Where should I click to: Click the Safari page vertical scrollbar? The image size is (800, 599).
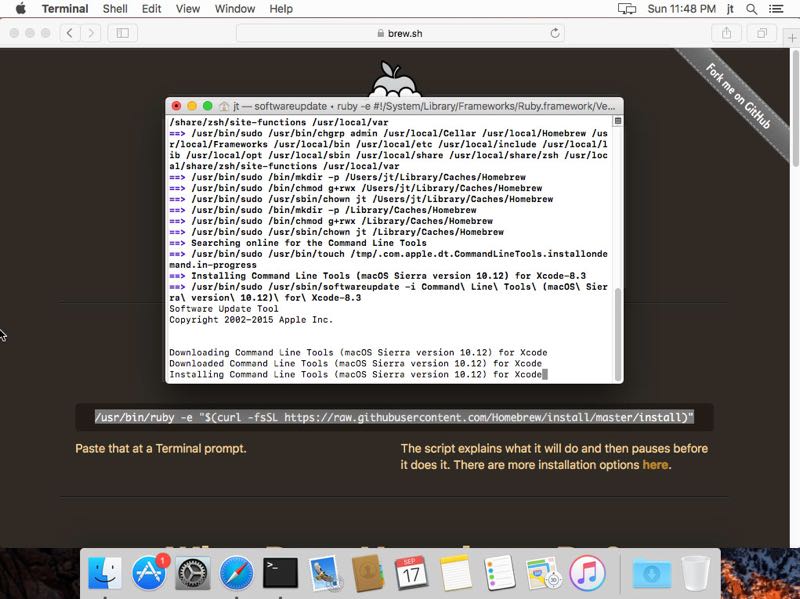[x=795, y=107]
